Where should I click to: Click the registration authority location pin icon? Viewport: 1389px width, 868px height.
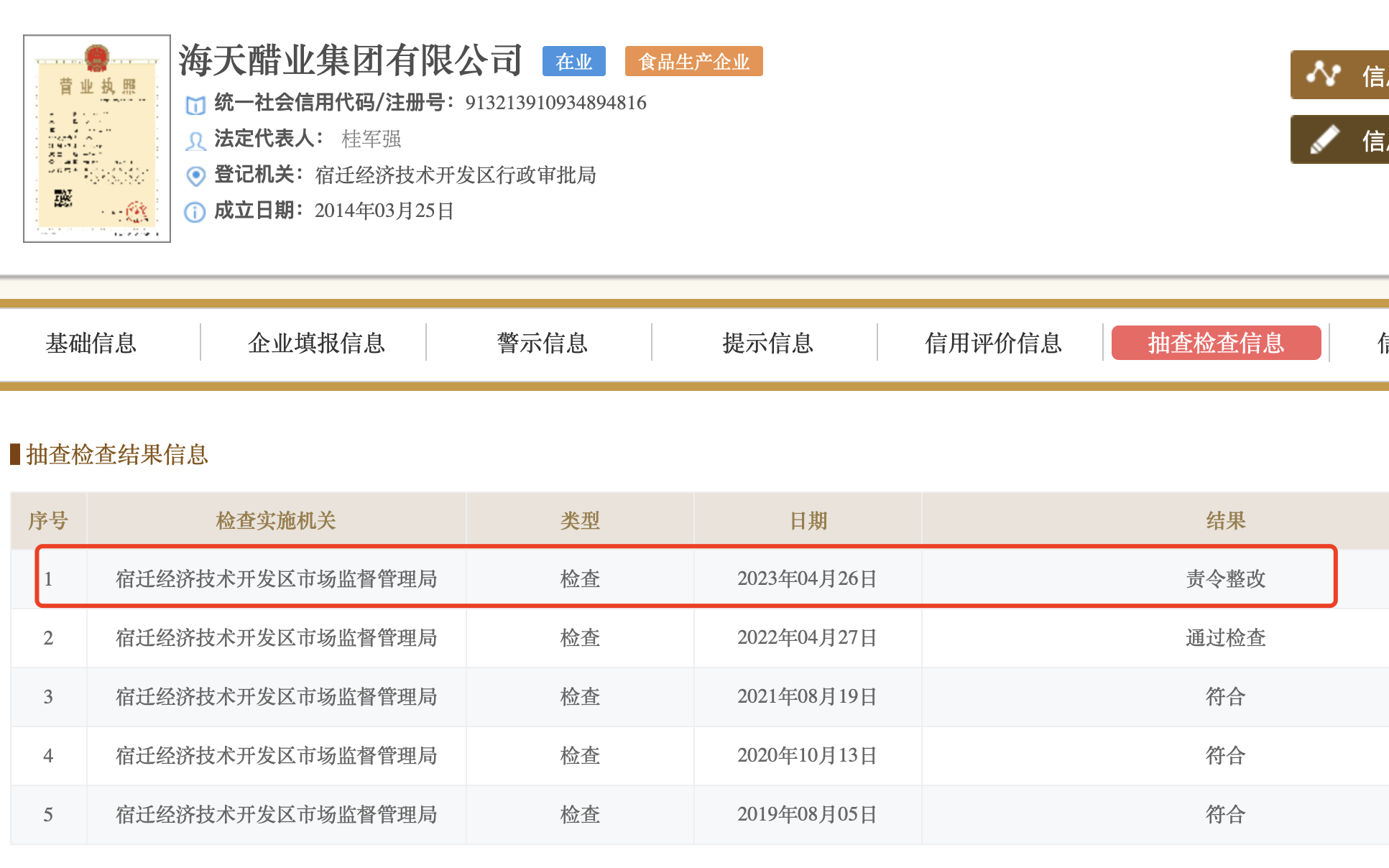point(195,175)
